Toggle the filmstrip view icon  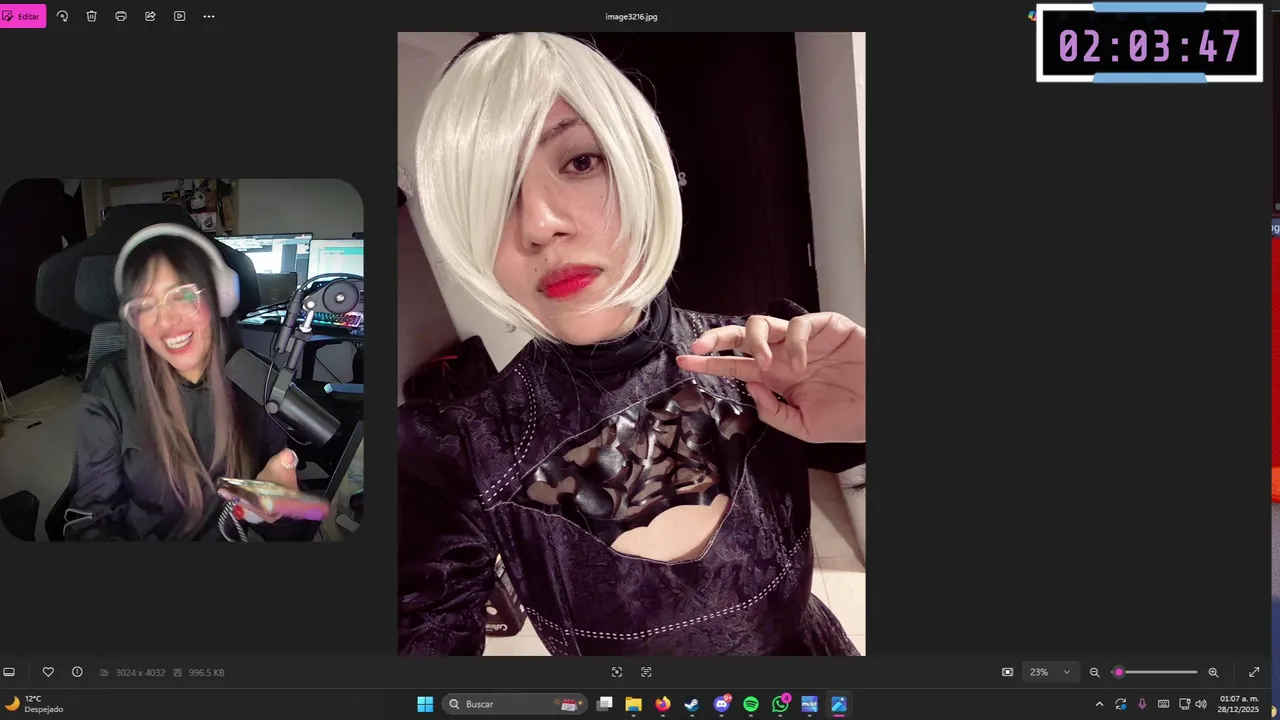(9, 672)
